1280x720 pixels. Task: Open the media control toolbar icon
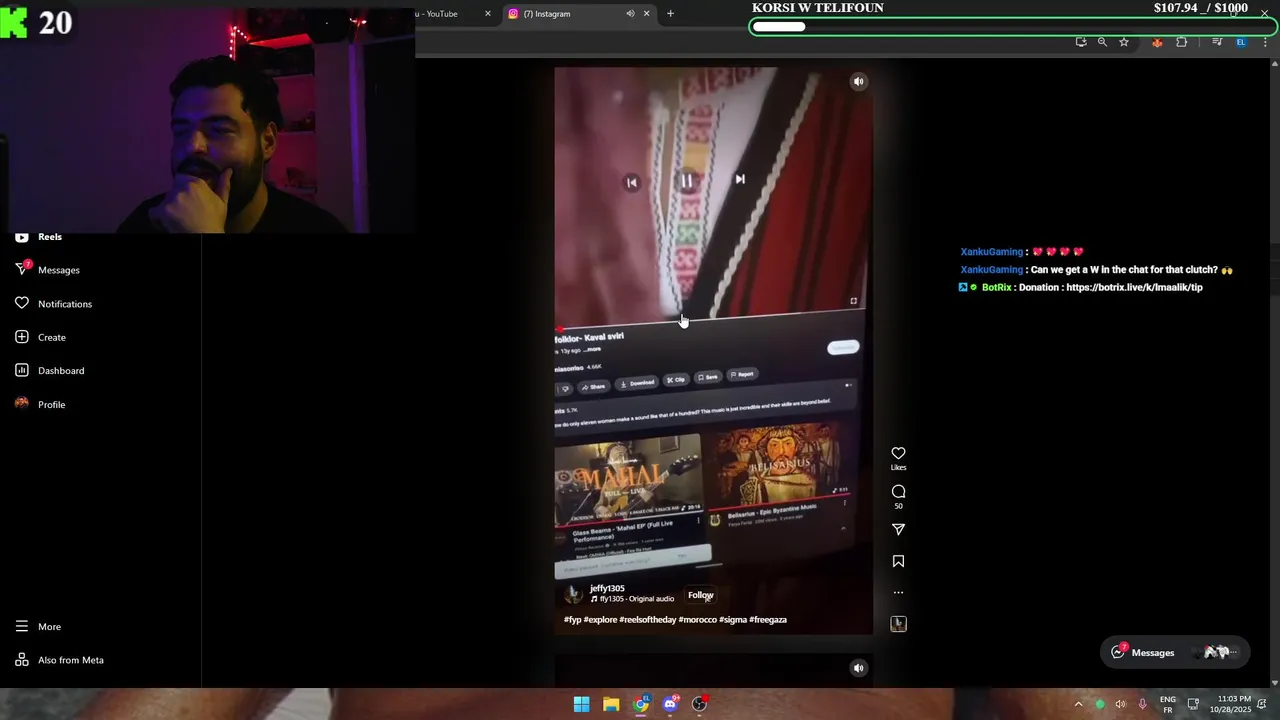pyautogui.click(x=1217, y=42)
